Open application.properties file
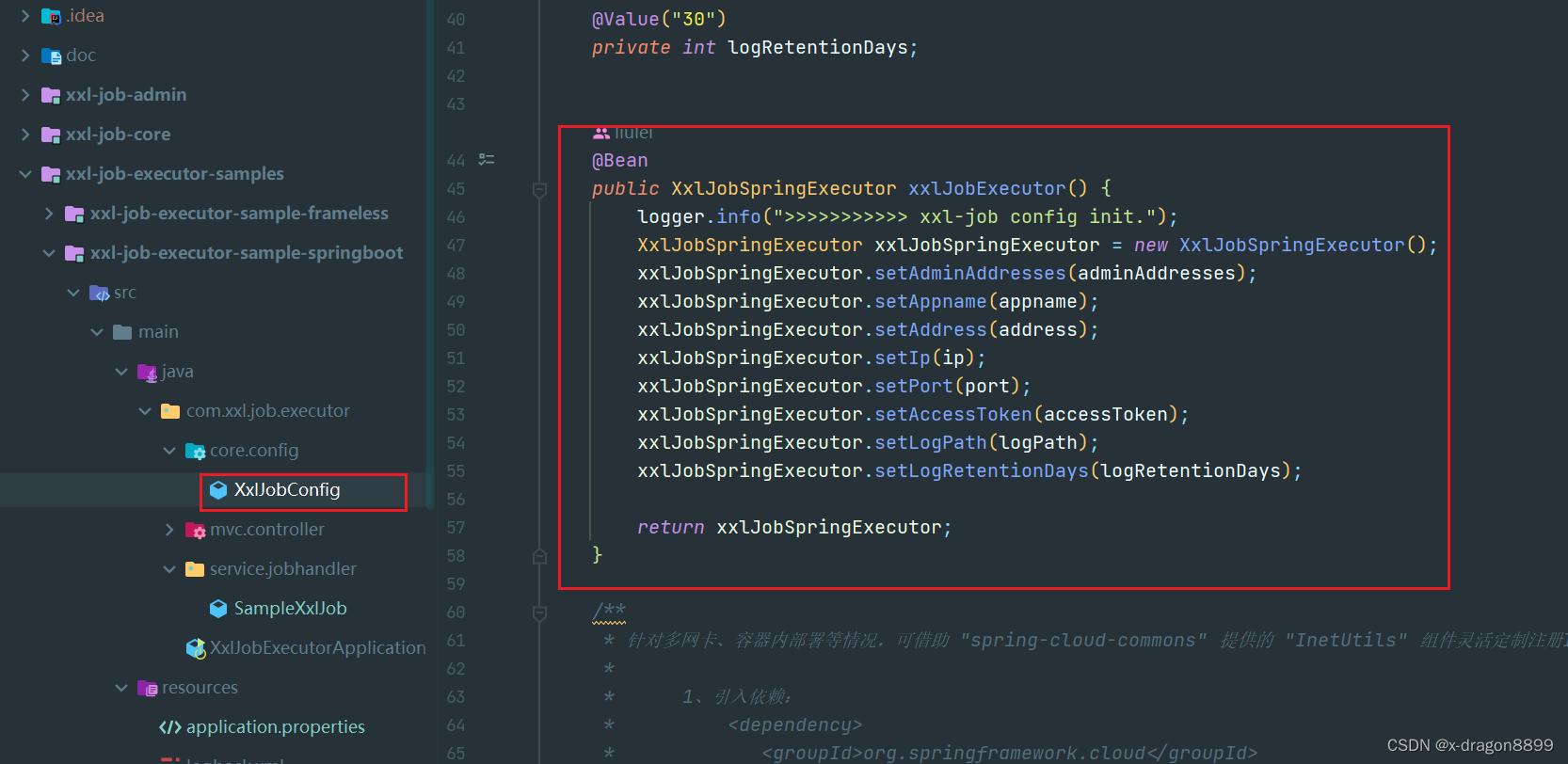The width and height of the screenshot is (1568, 764). [276, 727]
